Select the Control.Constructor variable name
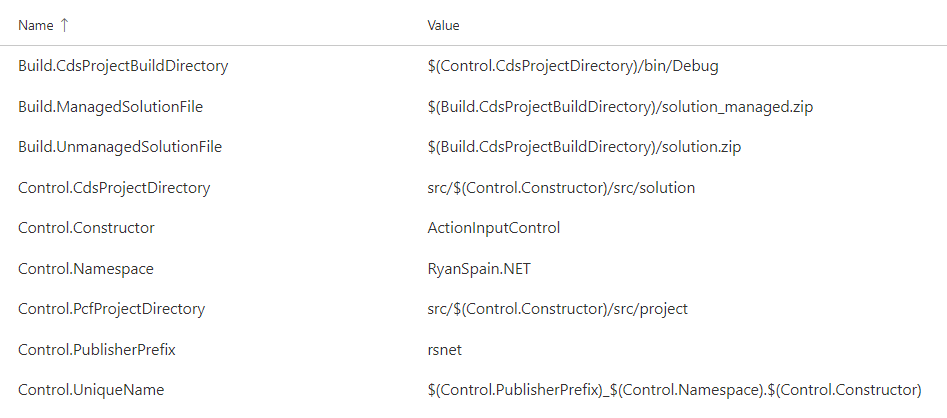The width and height of the screenshot is (947, 418). [x=86, y=228]
